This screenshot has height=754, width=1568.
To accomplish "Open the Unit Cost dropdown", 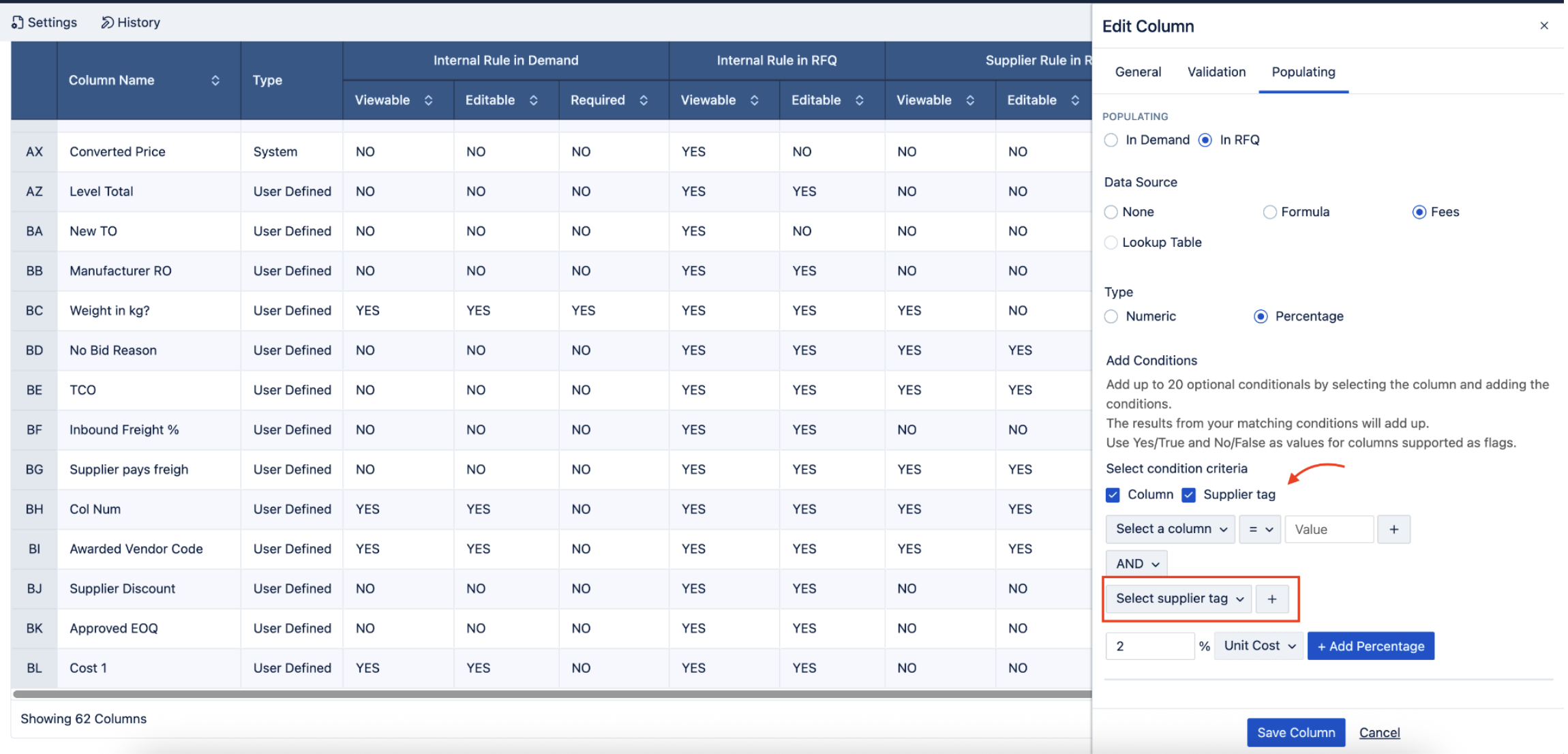I will coord(1258,646).
